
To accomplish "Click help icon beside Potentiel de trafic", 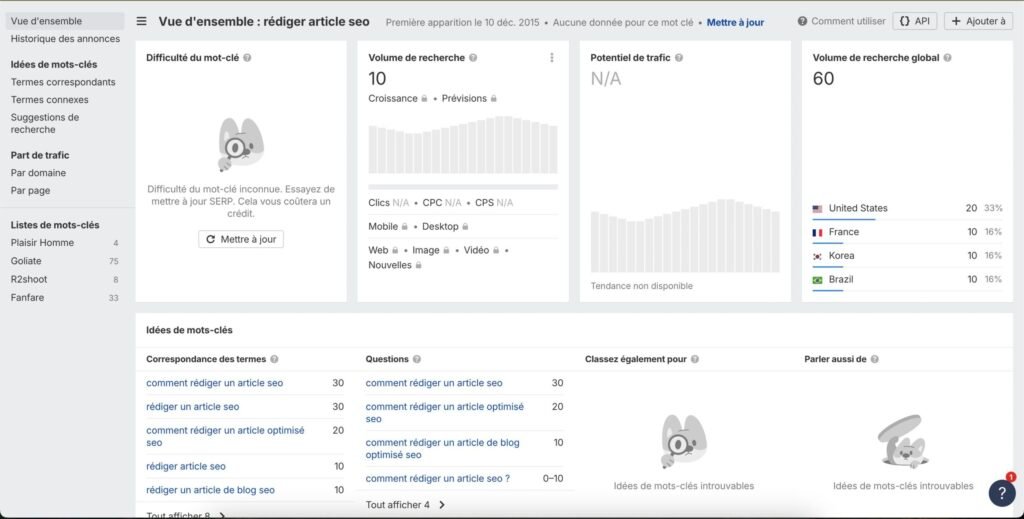I will 679,58.
